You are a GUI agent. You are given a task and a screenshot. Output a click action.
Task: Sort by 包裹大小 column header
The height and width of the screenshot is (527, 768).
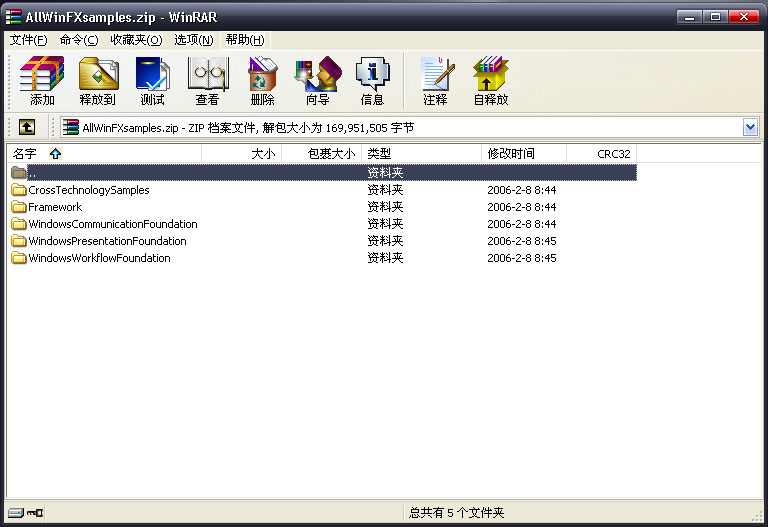(321, 154)
